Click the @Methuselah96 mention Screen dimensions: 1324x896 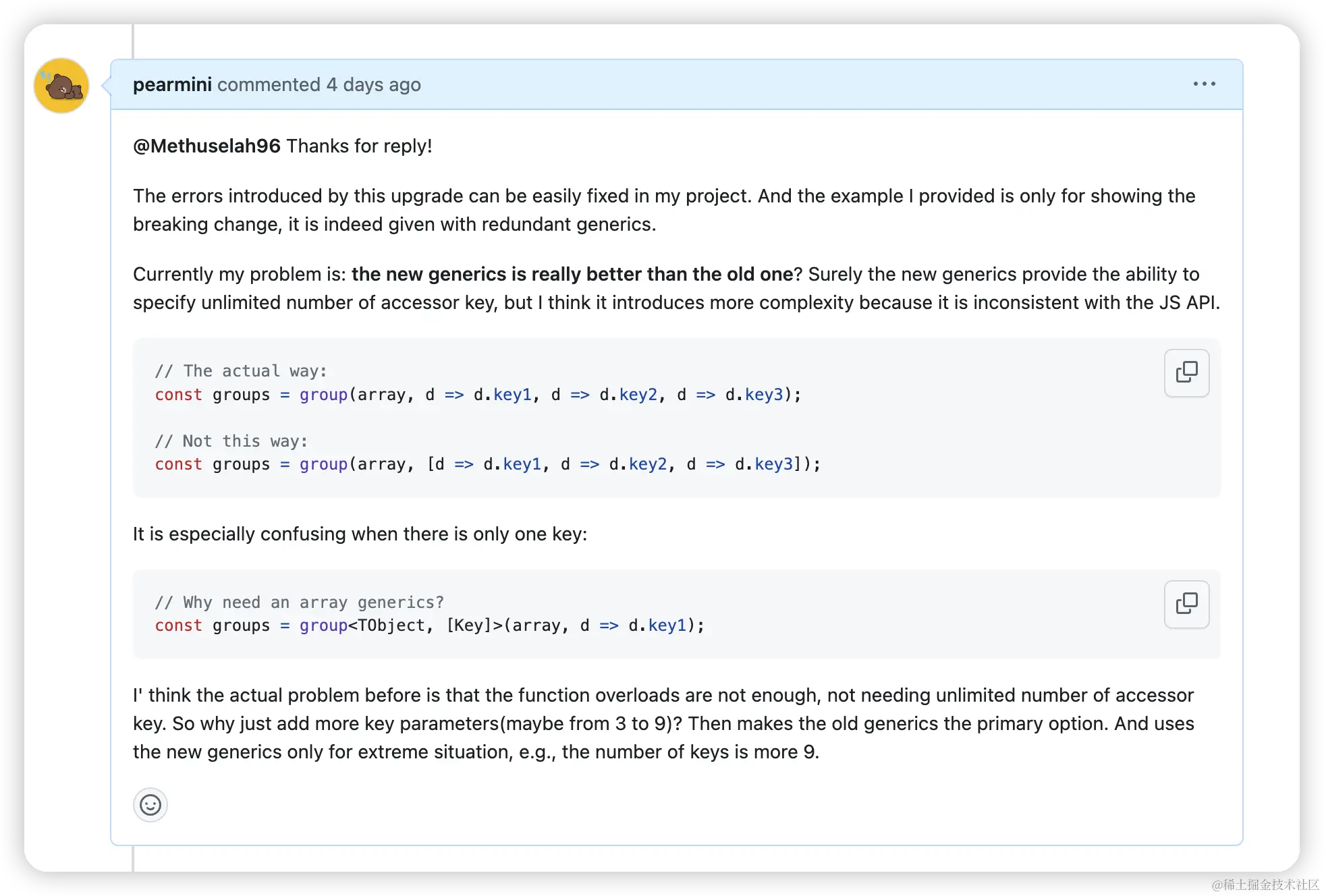(x=206, y=146)
